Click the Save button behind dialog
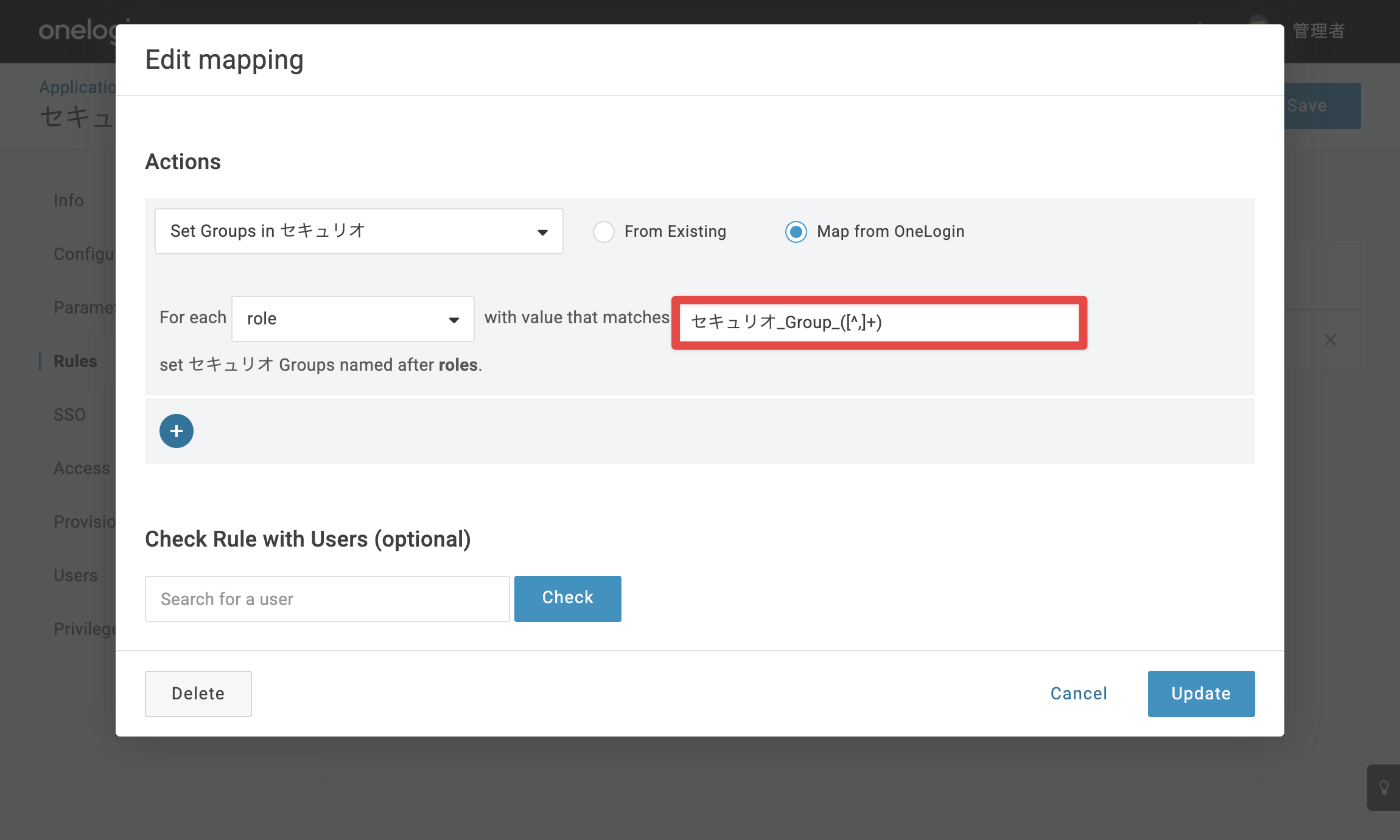 point(1322,106)
